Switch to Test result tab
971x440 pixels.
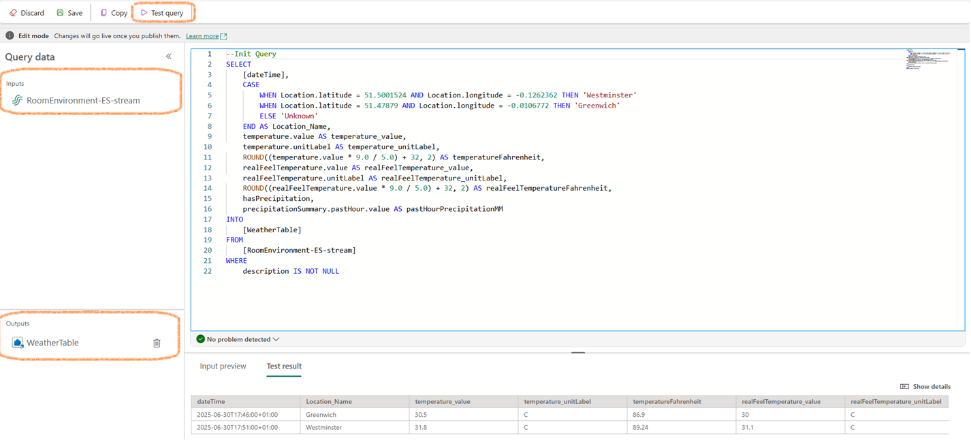284,366
